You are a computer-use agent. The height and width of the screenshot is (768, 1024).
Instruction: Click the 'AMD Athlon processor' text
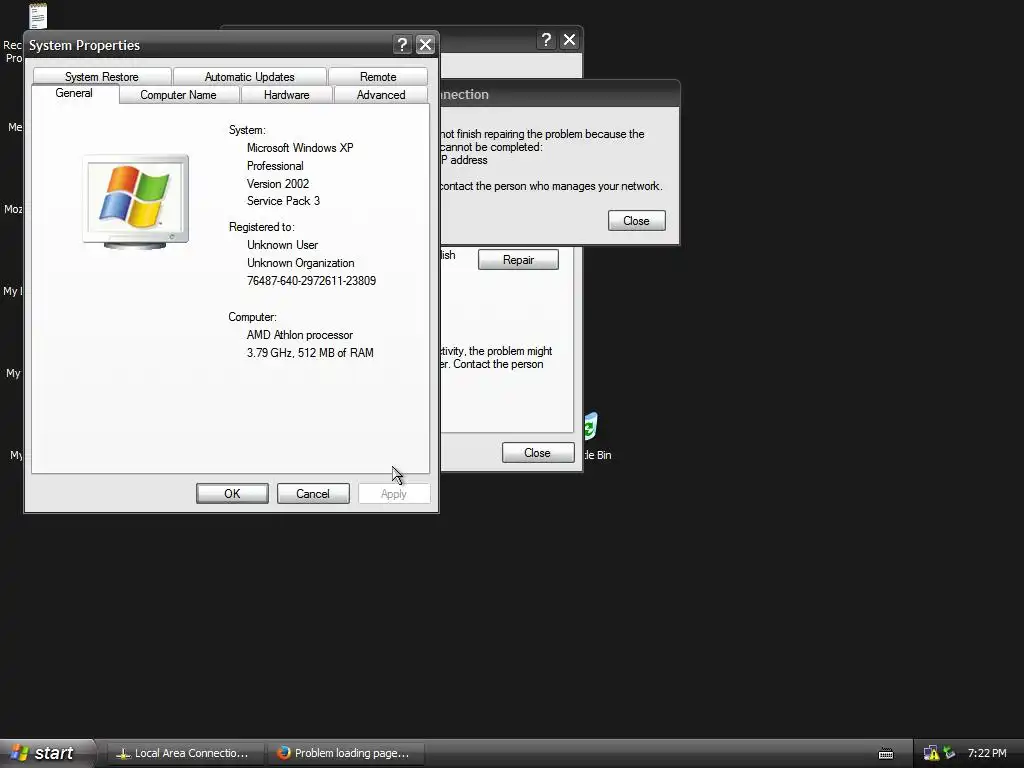tap(300, 335)
